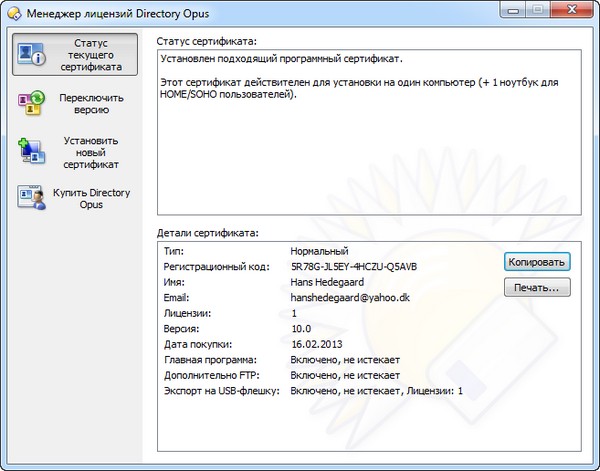600x471 pixels.
Task: Open the "Статус текущего сертификата" section
Action: (x=75, y=54)
